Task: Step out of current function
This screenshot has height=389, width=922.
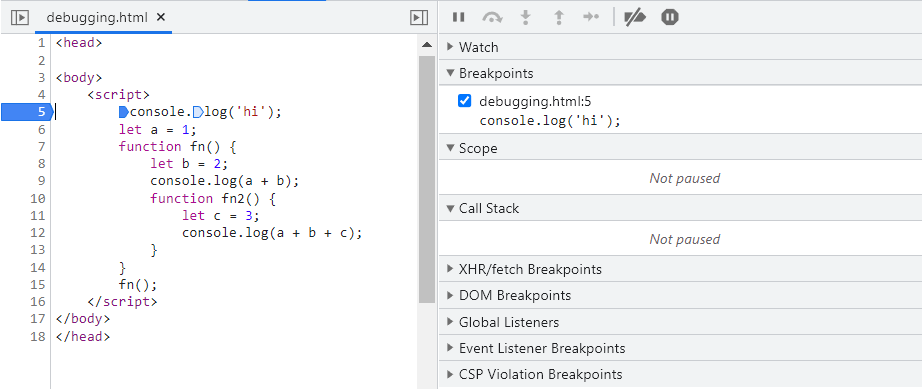Action: pos(559,18)
